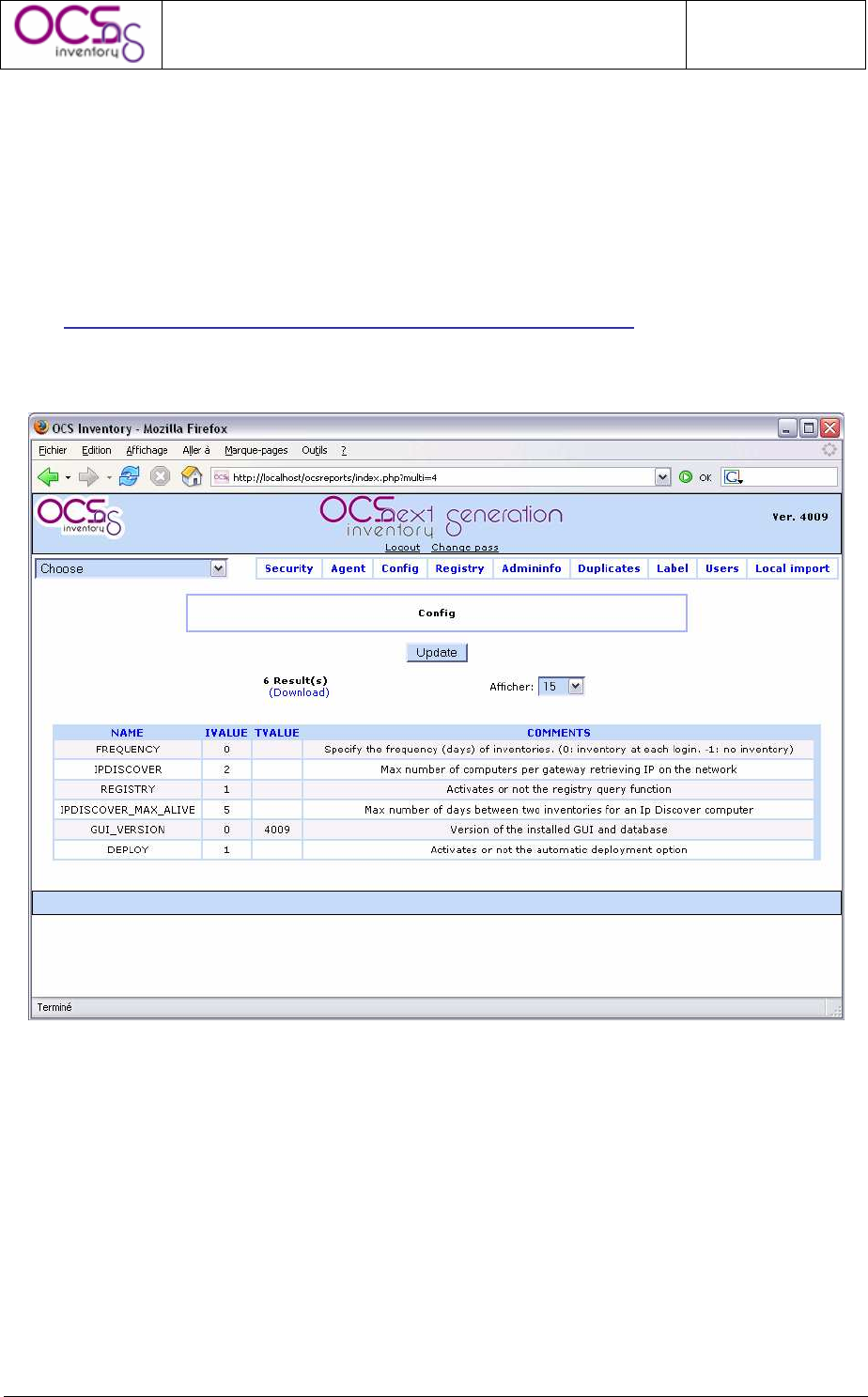Click the OCS inventory logo in page header
This screenshot has height=1397, width=868.
pos(80,518)
